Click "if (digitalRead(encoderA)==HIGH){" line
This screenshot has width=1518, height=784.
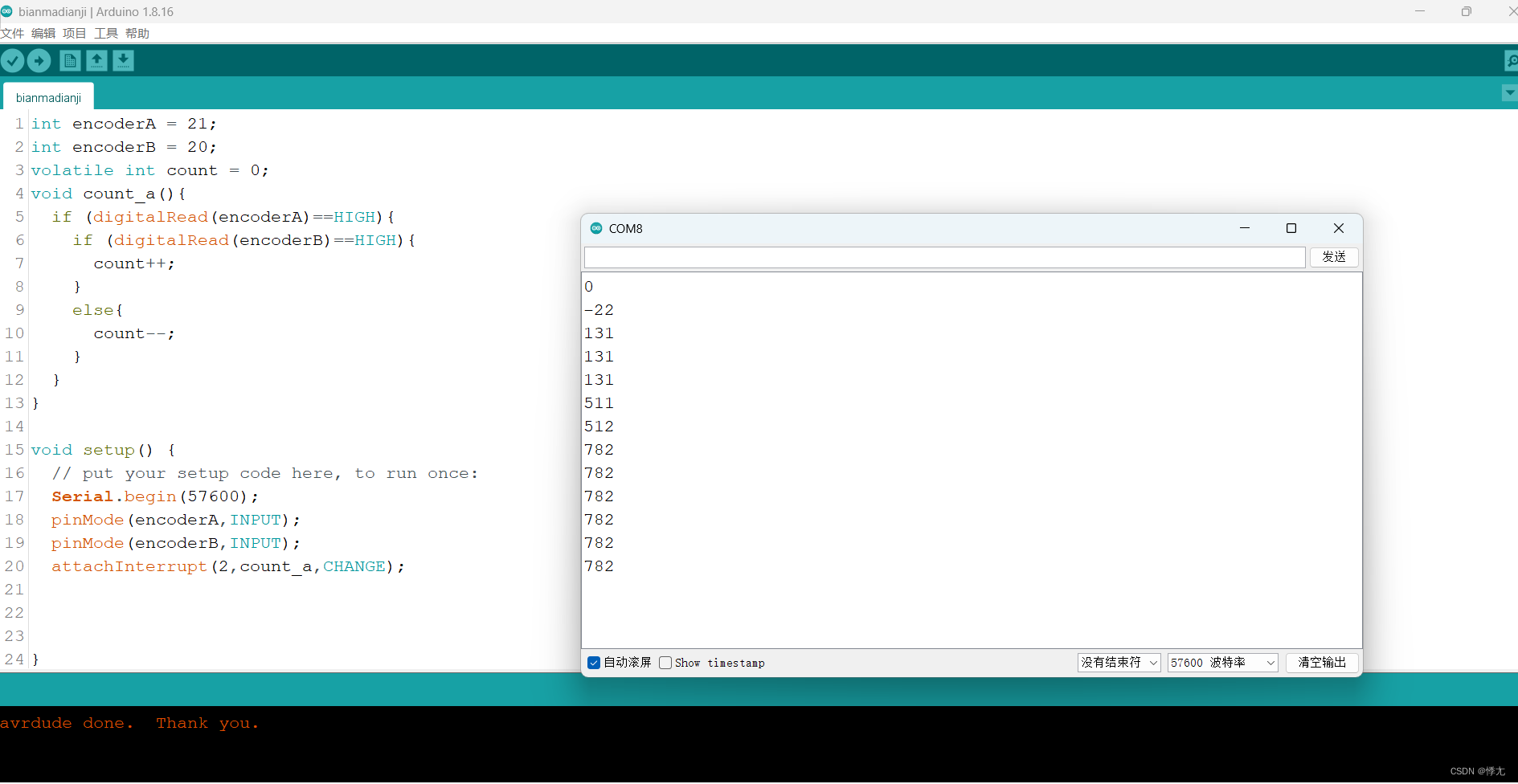pyautogui.click(x=223, y=217)
